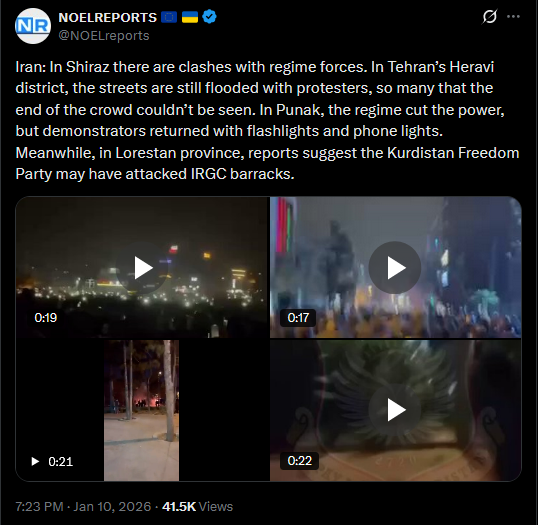
Task: Open the three-dots more options menu
Action: pos(513,16)
